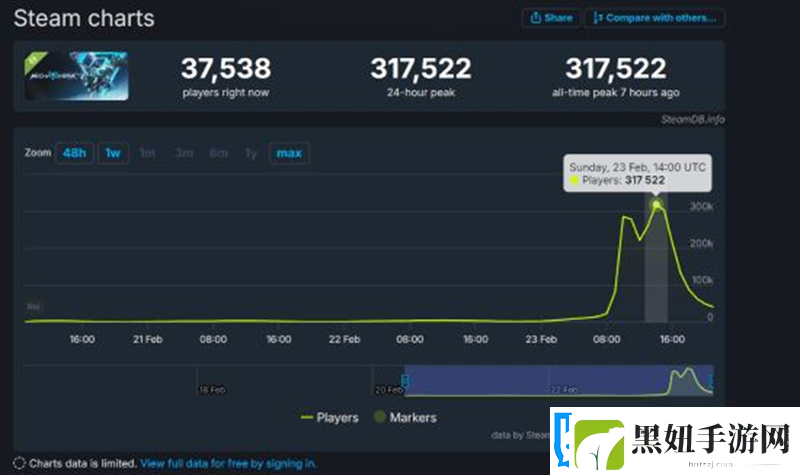
Task: Open 'View full data for free by signing in' link
Action: [x=228, y=463]
